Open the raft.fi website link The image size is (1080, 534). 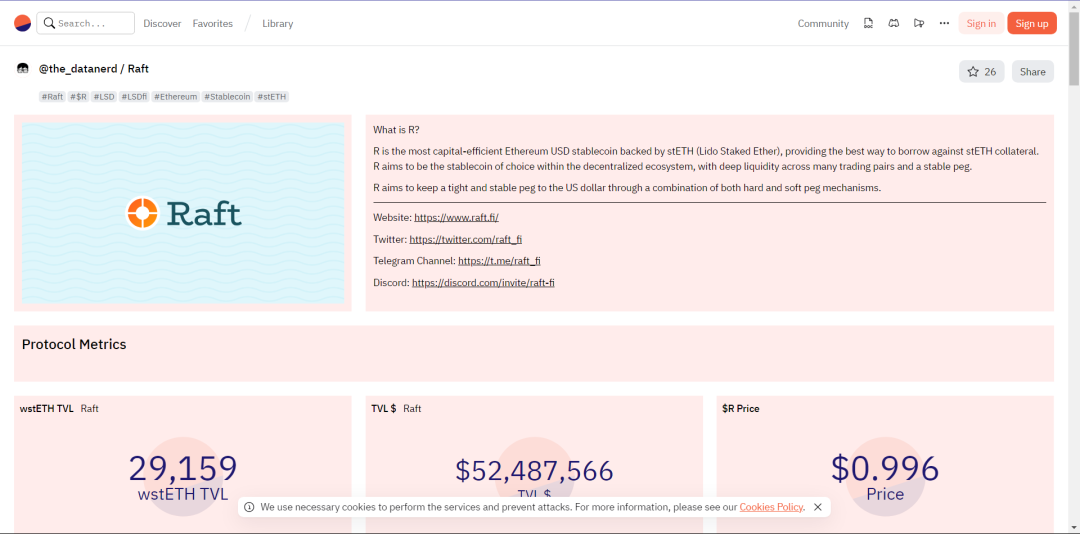coord(456,217)
